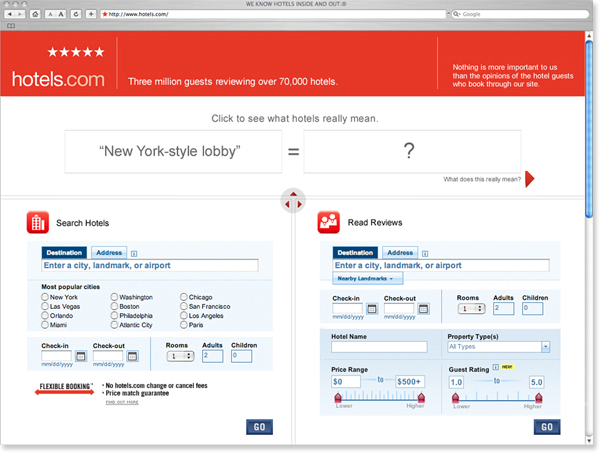Viewport: 600px width, 453px height.
Task: Click the magnifier icon in Google search box
Action: point(457,14)
